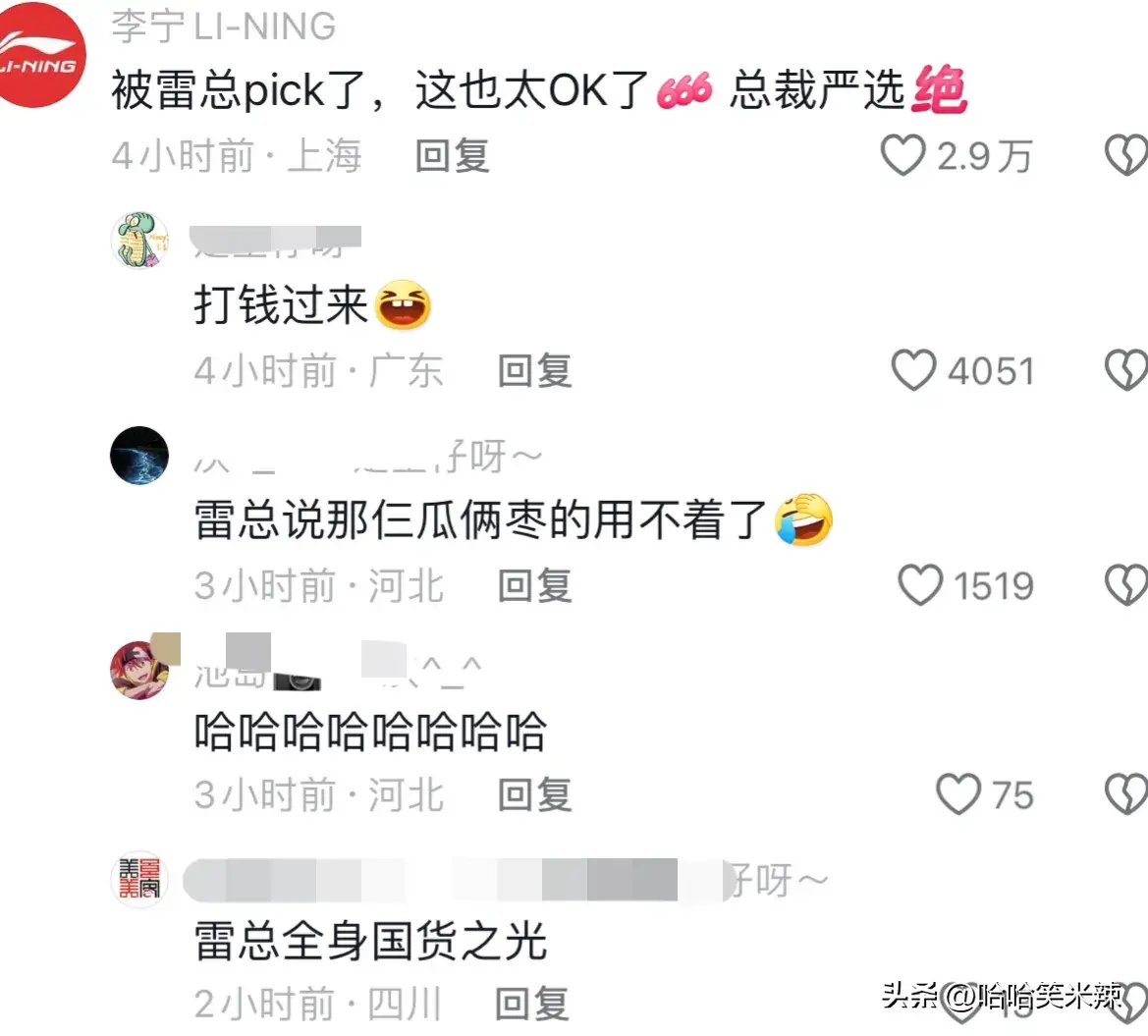The width and height of the screenshot is (1148, 1036).
Task: Dislike the 哈哈哈哈 comment via broken heart
Action: (x=1126, y=794)
